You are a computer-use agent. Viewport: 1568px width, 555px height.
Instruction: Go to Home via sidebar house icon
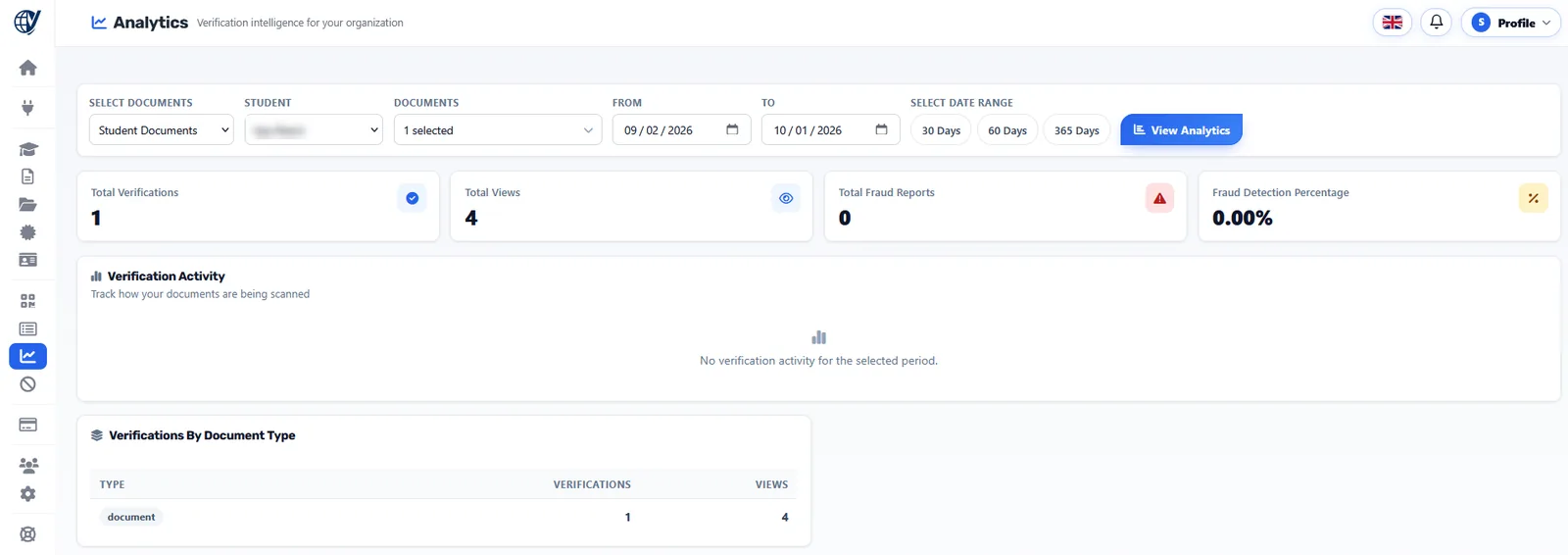click(x=27, y=68)
